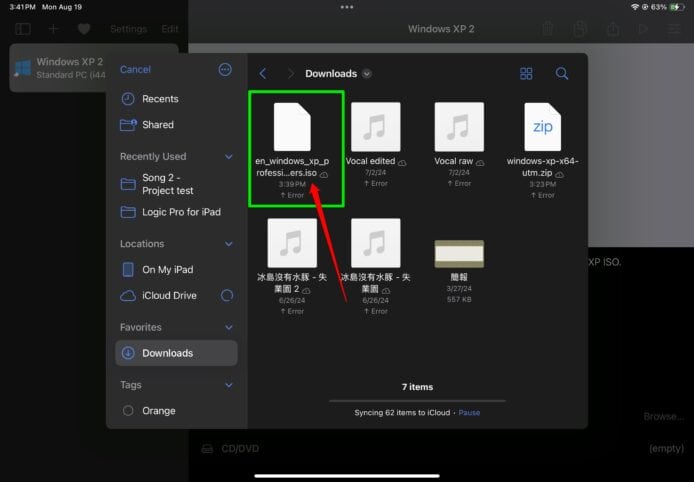Open the 簡報 presentation file
The image size is (694, 482).
pos(459,254)
